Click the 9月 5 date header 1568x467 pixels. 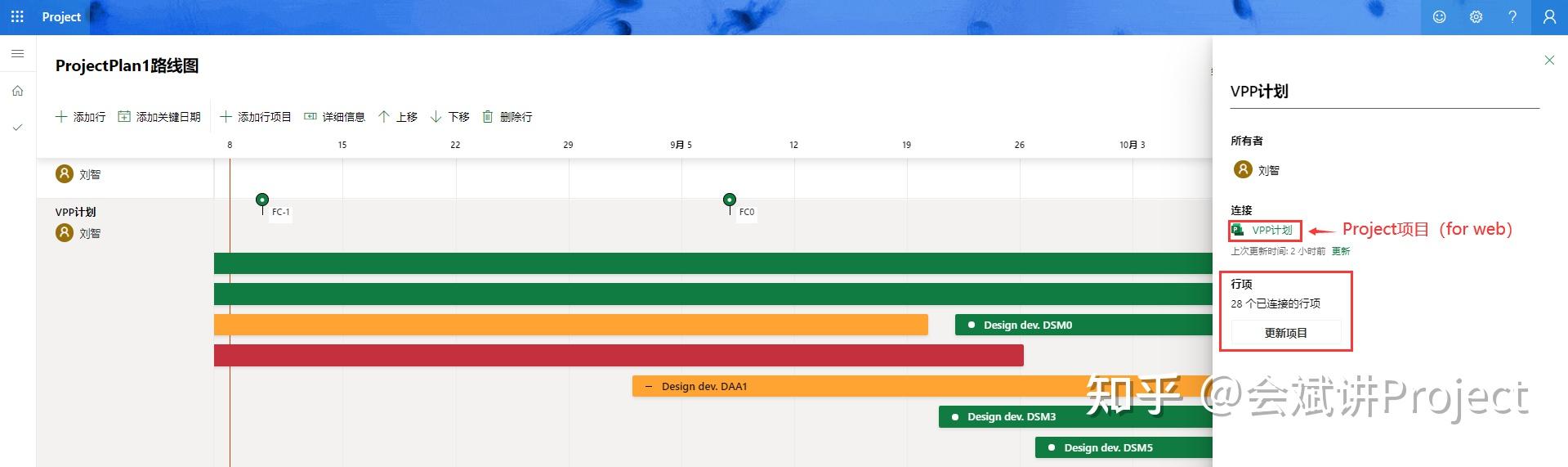(681, 145)
